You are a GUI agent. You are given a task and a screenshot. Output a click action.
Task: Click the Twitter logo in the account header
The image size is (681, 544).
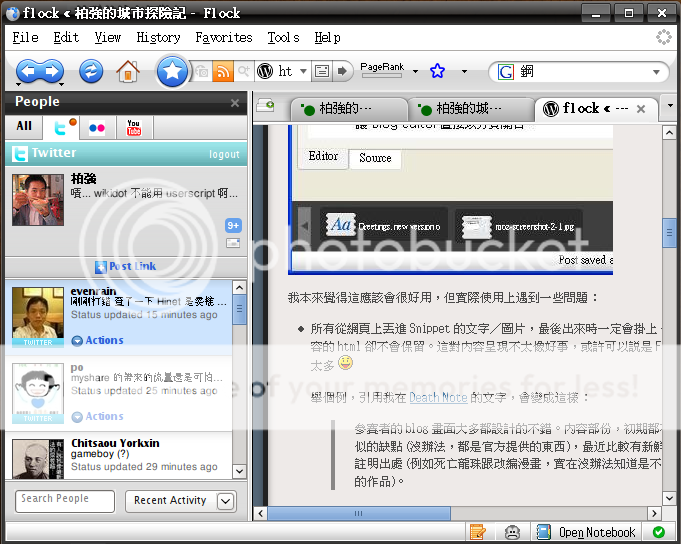[20, 154]
